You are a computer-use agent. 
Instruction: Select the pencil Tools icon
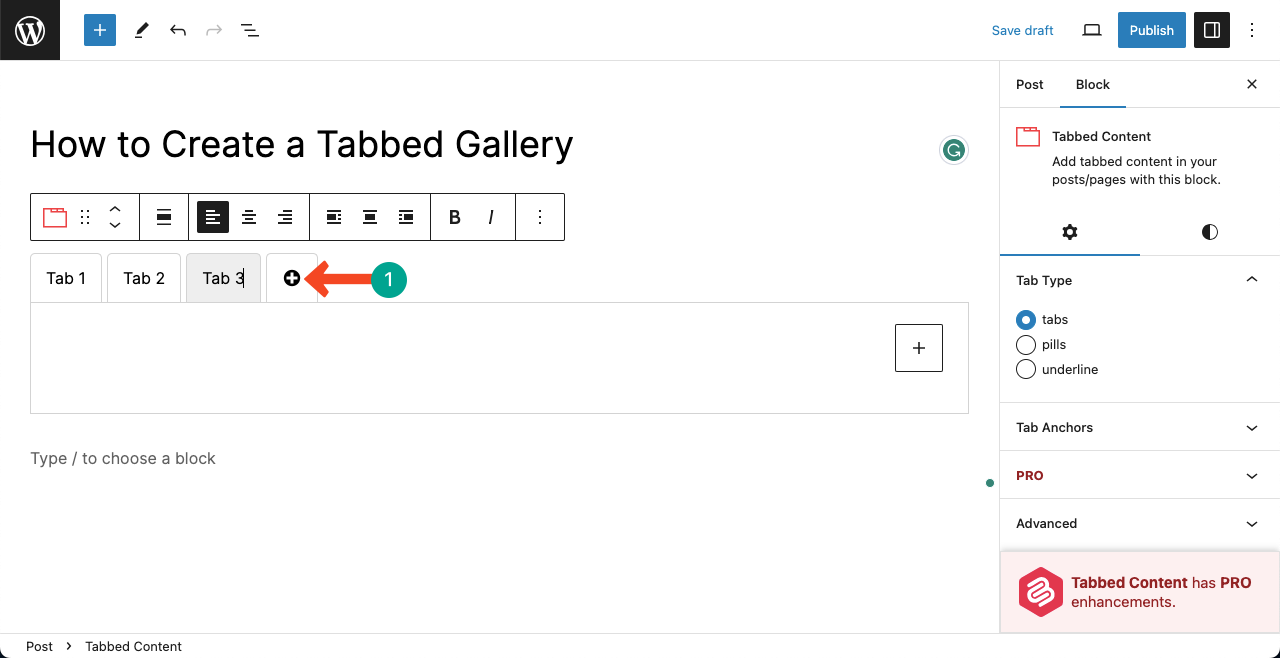tap(141, 30)
